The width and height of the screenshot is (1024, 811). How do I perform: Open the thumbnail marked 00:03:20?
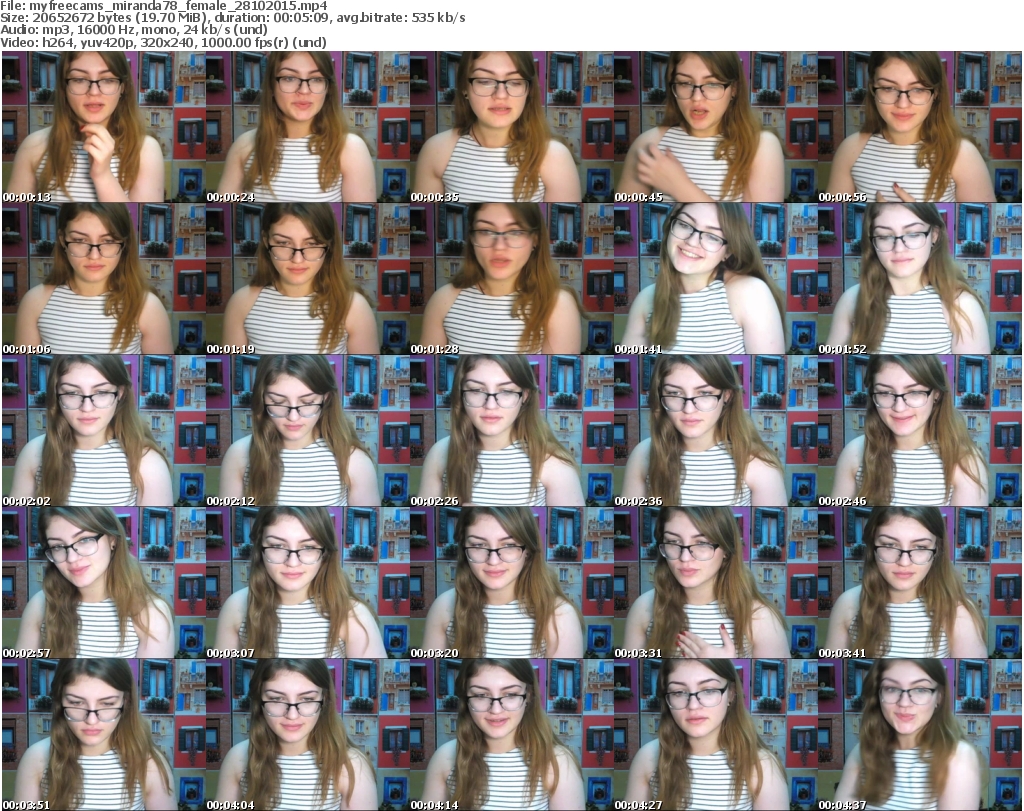click(511, 582)
